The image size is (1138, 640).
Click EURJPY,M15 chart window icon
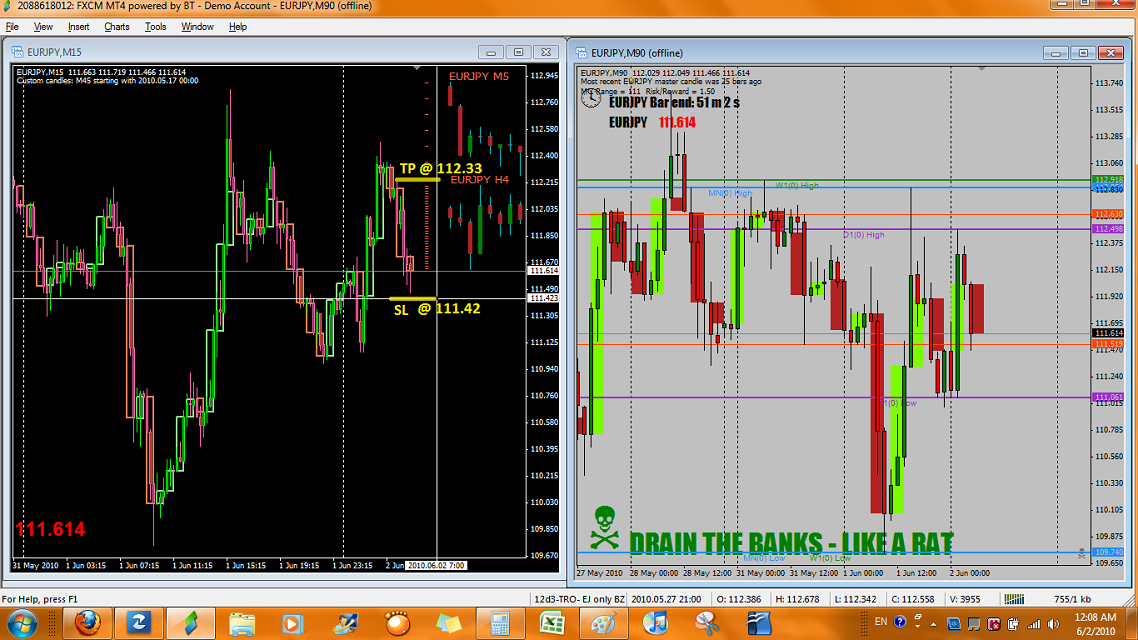pyautogui.click(x=17, y=52)
